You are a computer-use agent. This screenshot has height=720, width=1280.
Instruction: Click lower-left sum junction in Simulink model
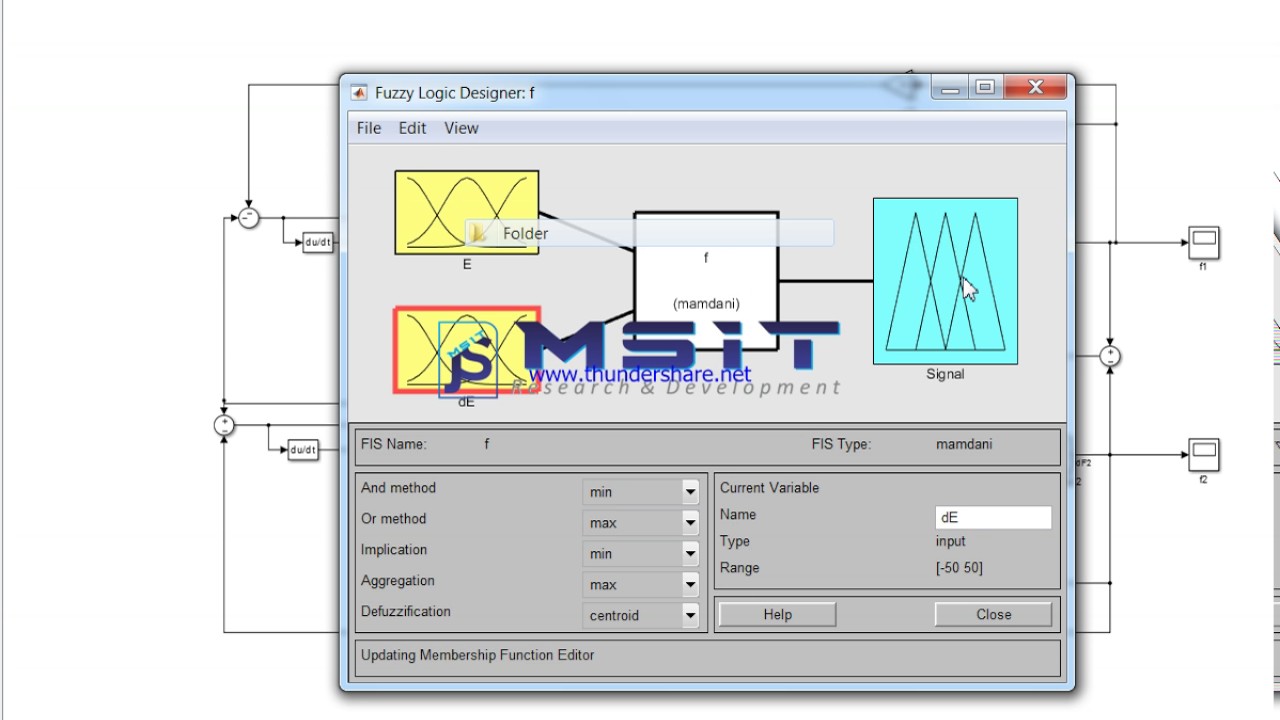pyautogui.click(x=224, y=425)
